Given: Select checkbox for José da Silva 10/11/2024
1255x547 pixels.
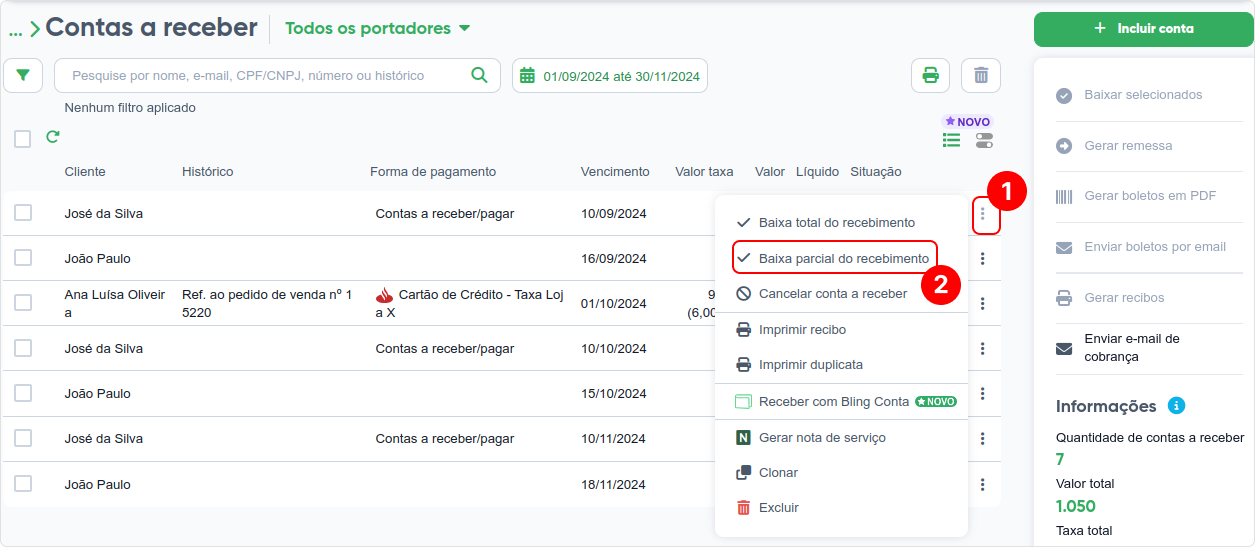Looking at the screenshot, I should coord(23,438).
